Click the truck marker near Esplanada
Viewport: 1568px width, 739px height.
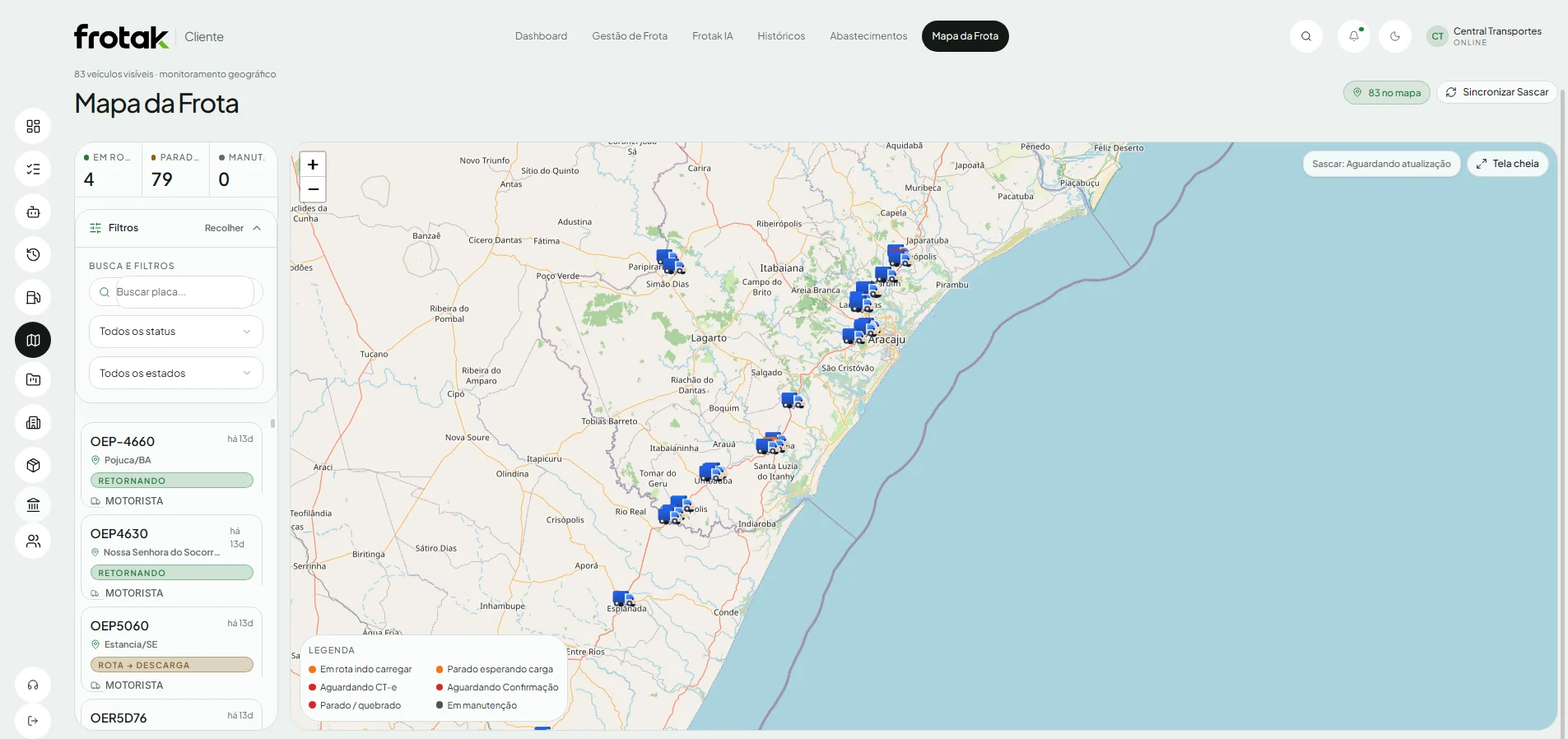click(623, 599)
